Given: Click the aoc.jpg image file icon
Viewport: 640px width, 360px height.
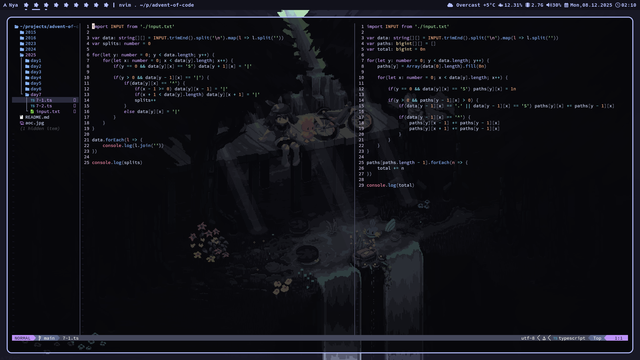Looking at the screenshot, I should 22,123.
